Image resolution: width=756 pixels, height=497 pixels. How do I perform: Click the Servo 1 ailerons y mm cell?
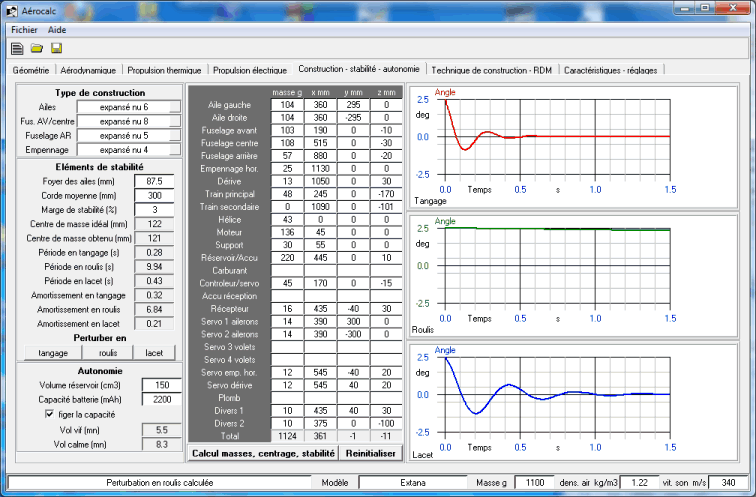[x=353, y=322]
